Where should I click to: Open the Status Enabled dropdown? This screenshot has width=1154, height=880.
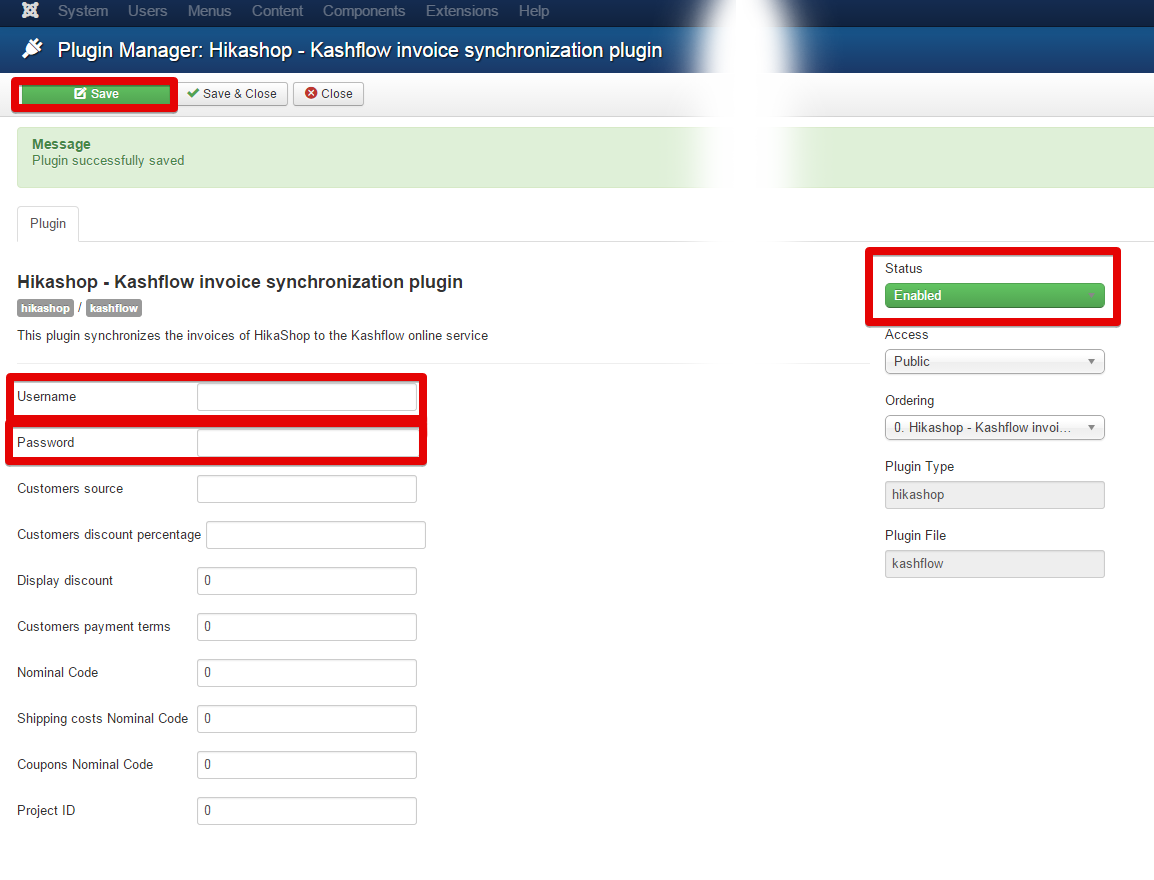[994, 296]
